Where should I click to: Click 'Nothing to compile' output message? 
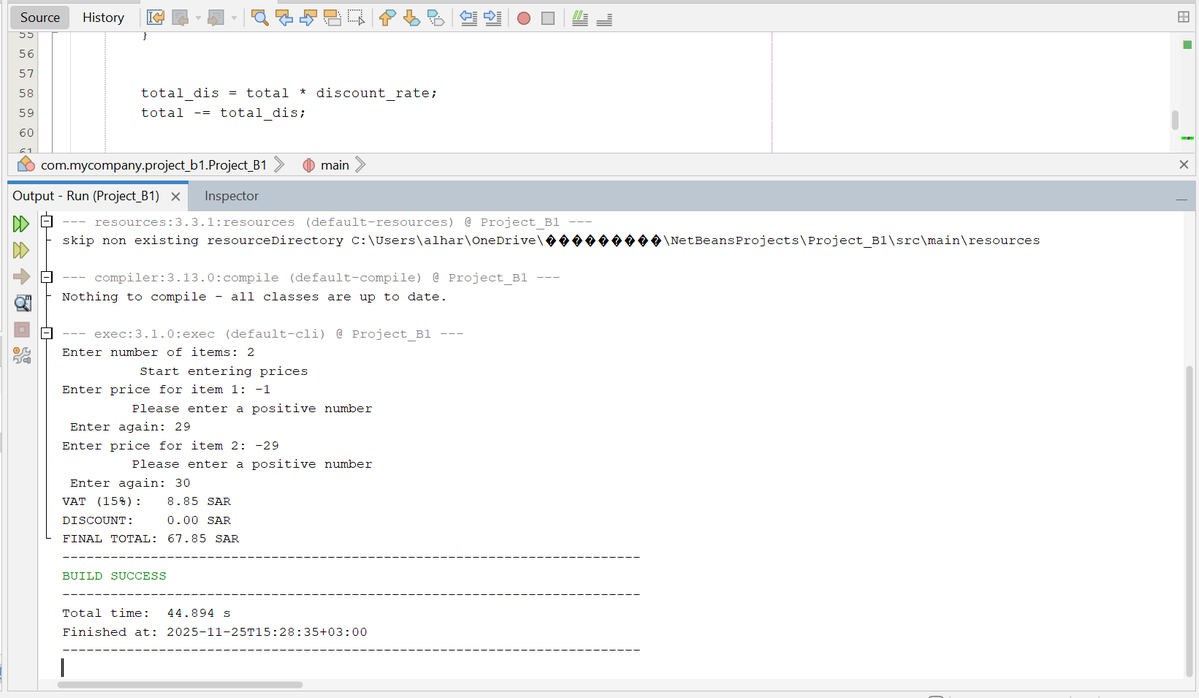click(x=255, y=297)
